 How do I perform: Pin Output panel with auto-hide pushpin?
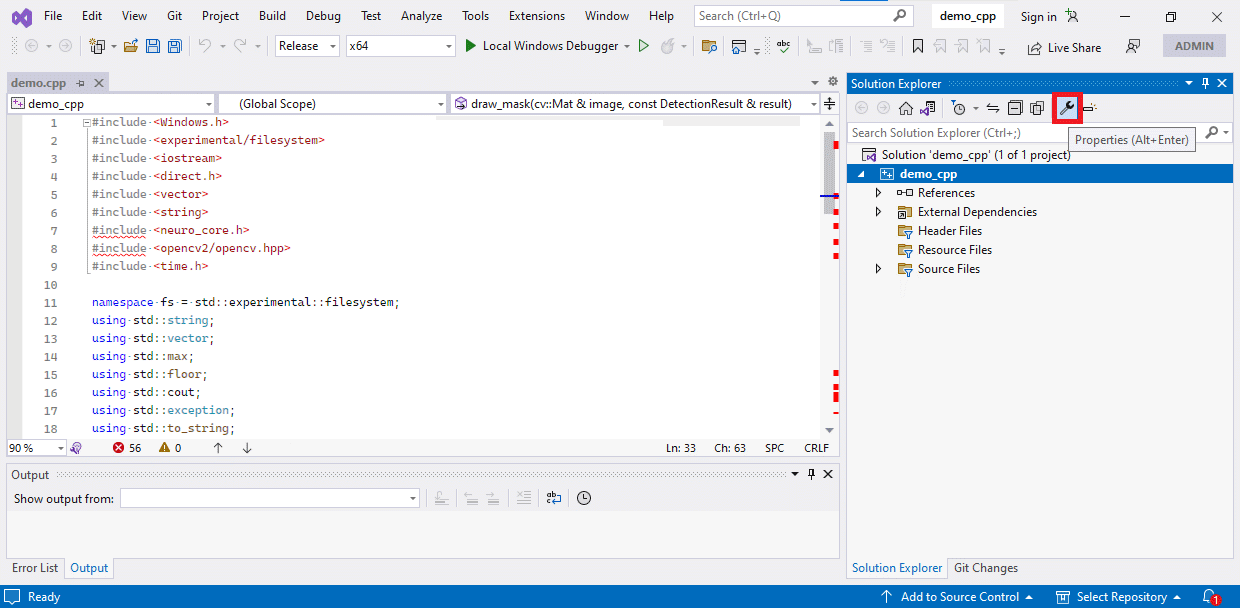point(811,474)
